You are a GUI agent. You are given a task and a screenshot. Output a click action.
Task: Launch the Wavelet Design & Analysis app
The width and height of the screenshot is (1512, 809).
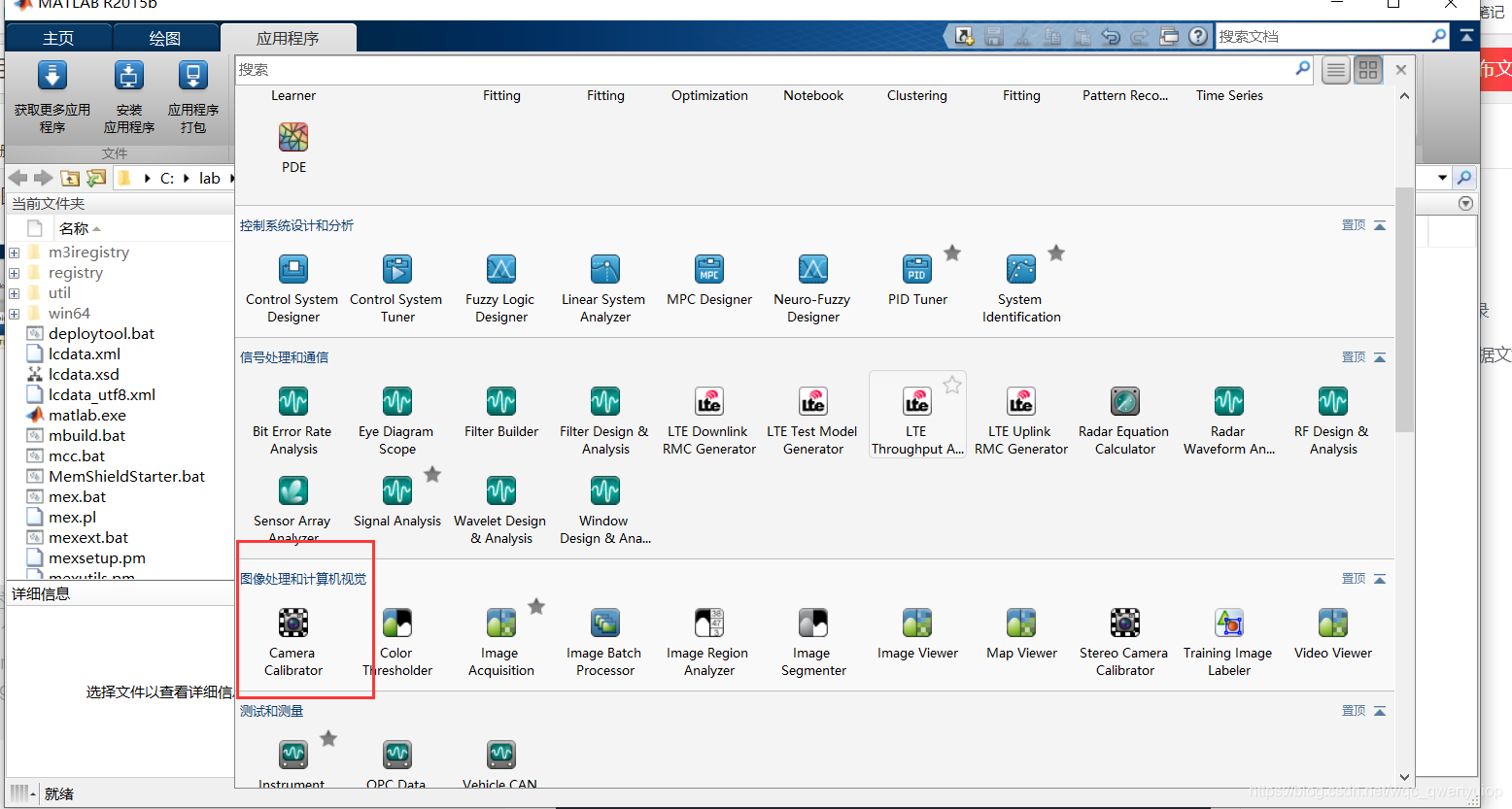[x=500, y=509]
